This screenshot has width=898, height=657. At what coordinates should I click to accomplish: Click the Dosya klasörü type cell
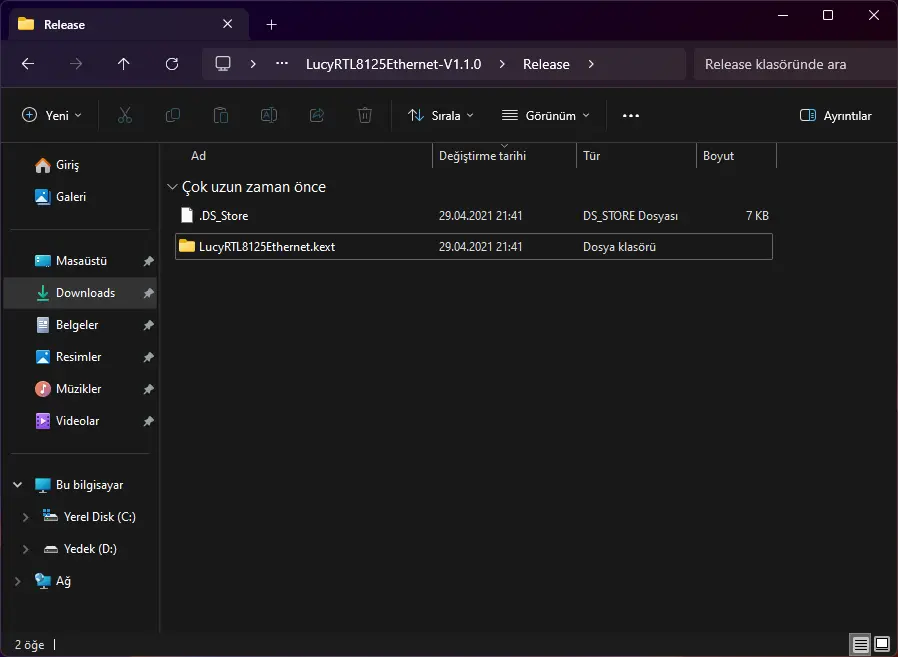point(619,247)
